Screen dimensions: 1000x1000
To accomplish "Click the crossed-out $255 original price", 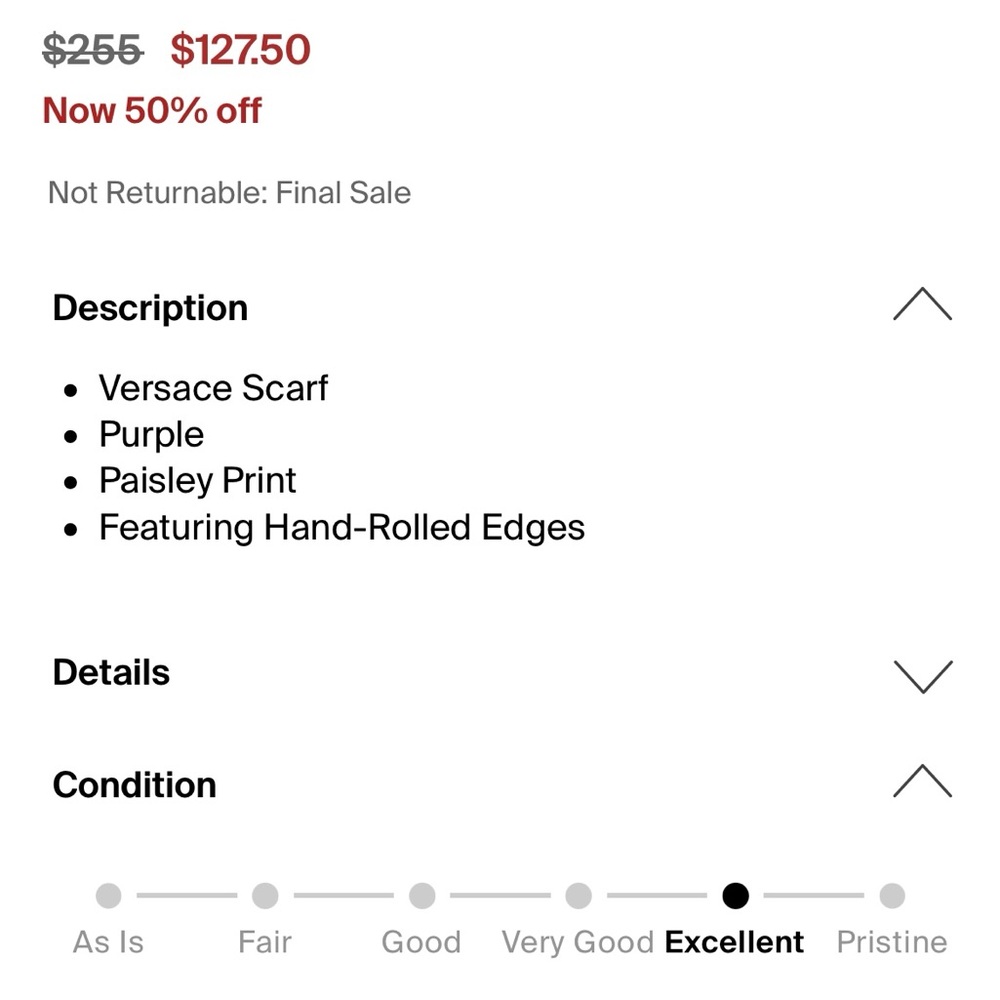I will 93,50.
